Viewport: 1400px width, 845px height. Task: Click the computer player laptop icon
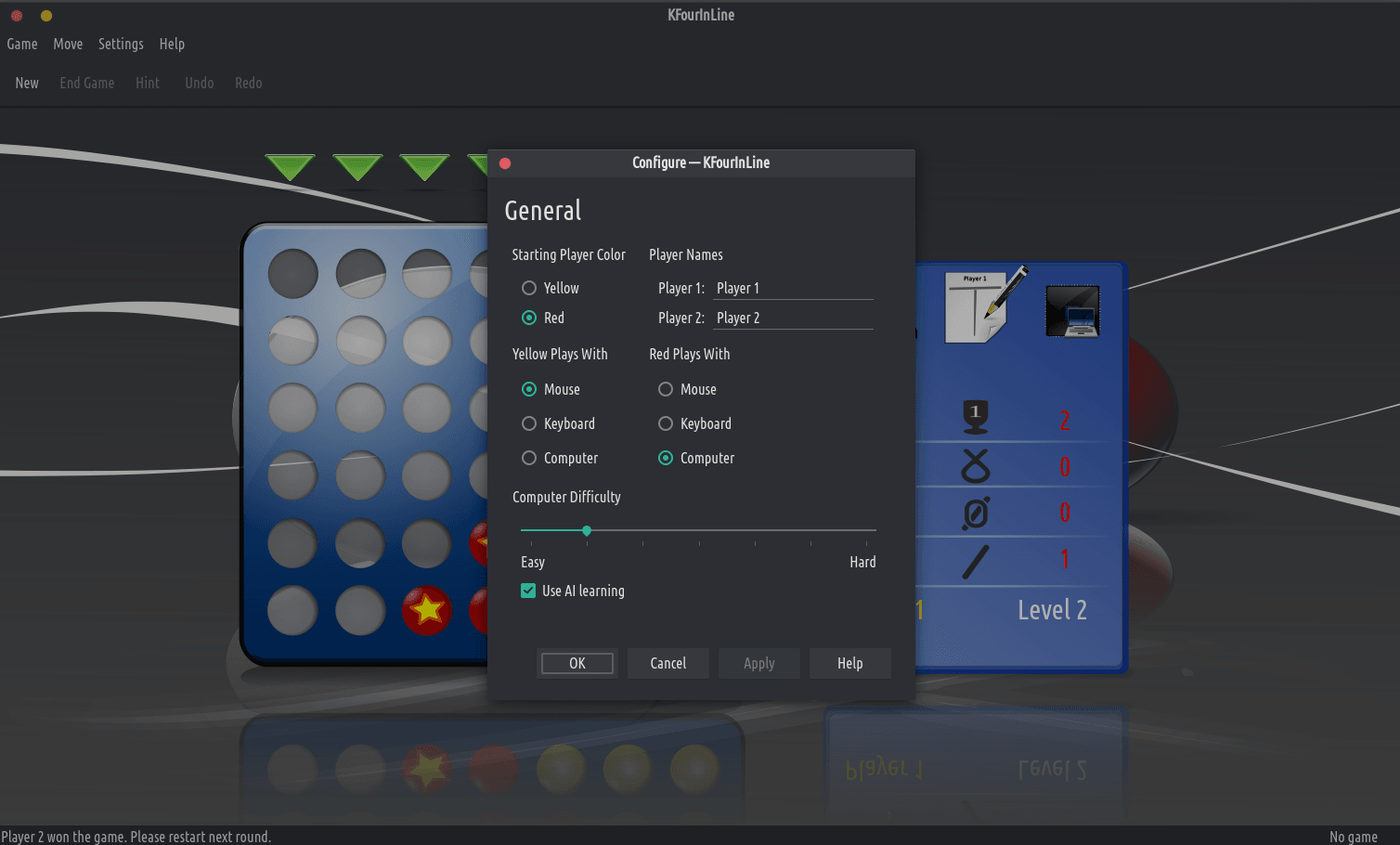click(1072, 312)
